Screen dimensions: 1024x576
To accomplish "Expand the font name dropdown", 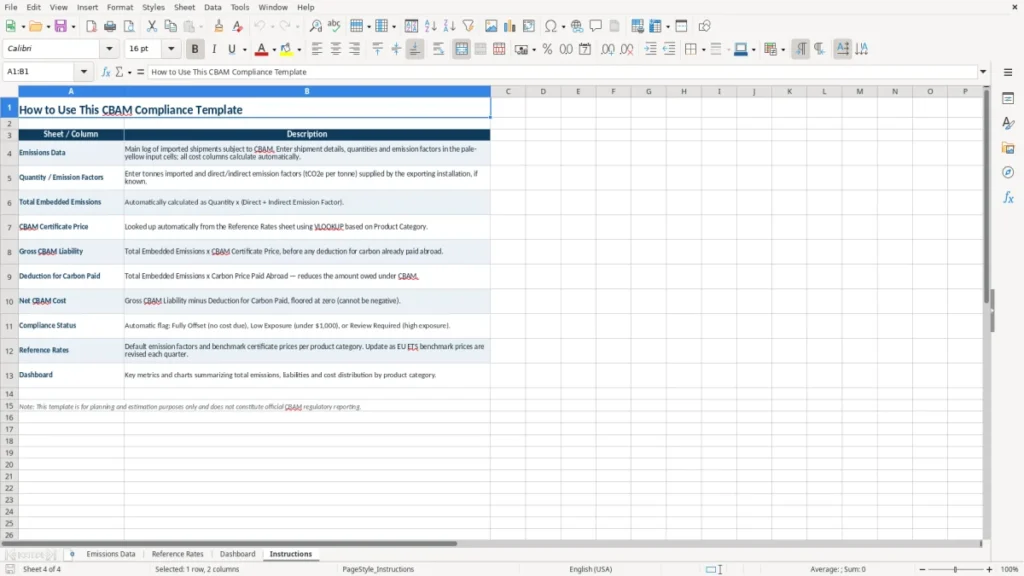I will point(109,48).
